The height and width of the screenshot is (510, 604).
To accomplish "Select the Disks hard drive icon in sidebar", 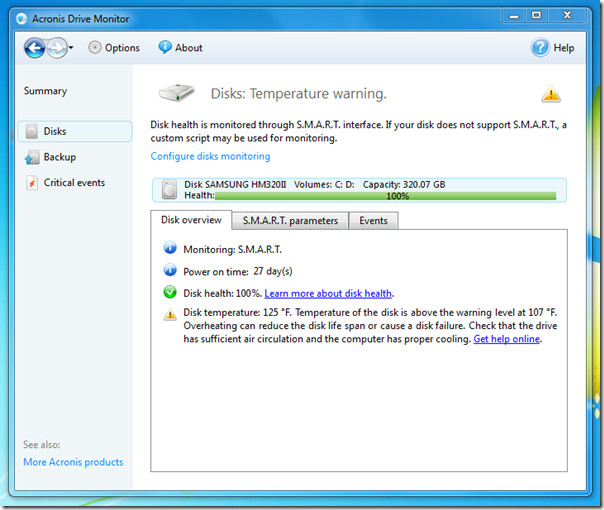I will (32, 131).
